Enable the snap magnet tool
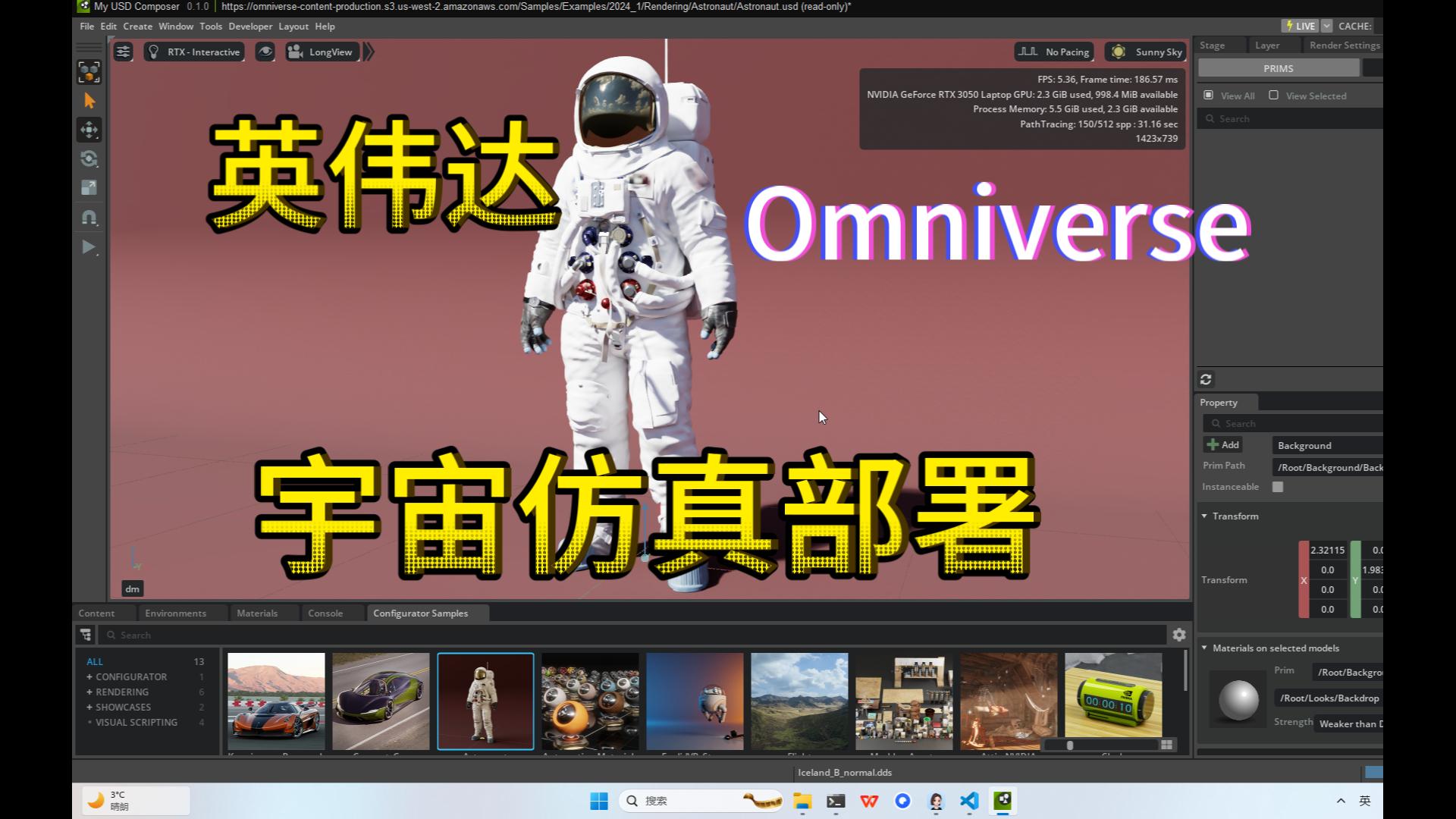 click(89, 218)
